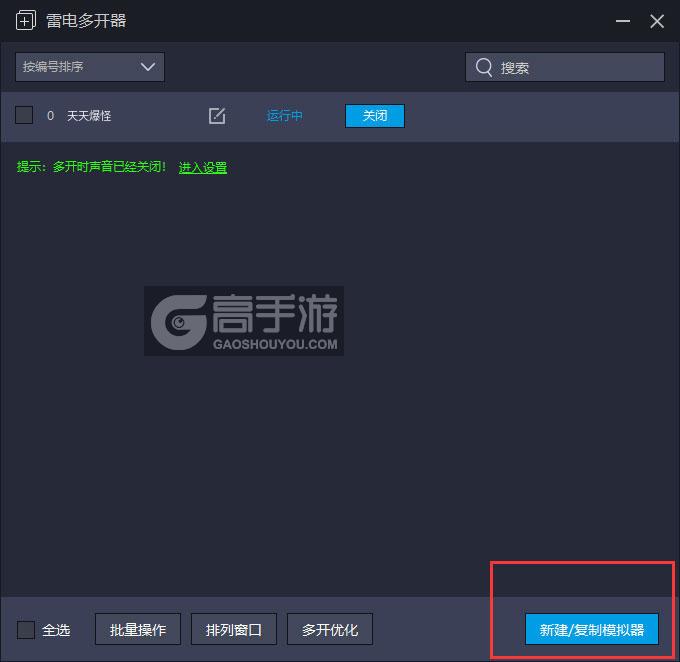The height and width of the screenshot is (662, 680).
Task: Select the 天天爆怪 emulator name
Action: point(89,116)
